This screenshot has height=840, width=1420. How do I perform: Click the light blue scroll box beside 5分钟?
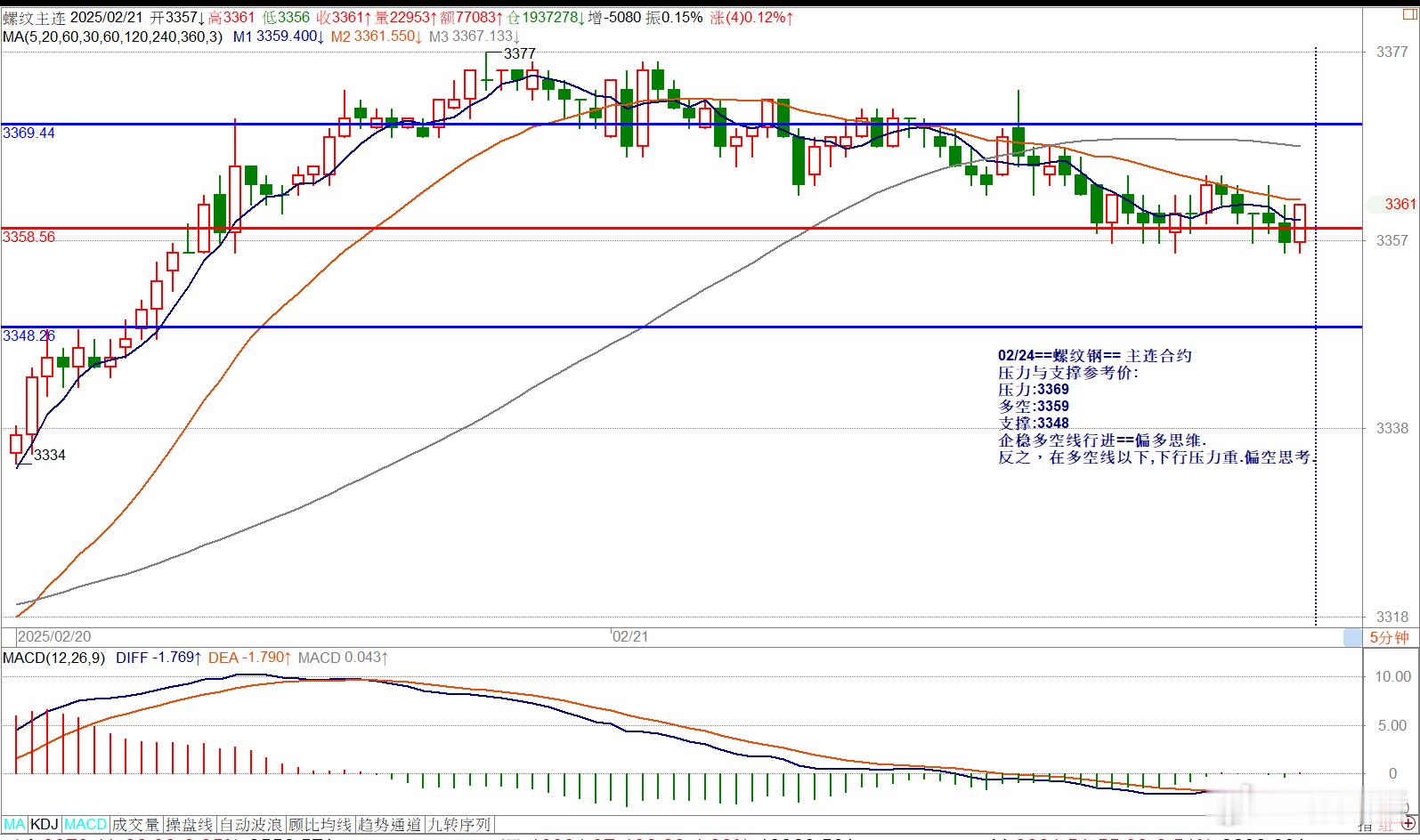[1352, 637]
